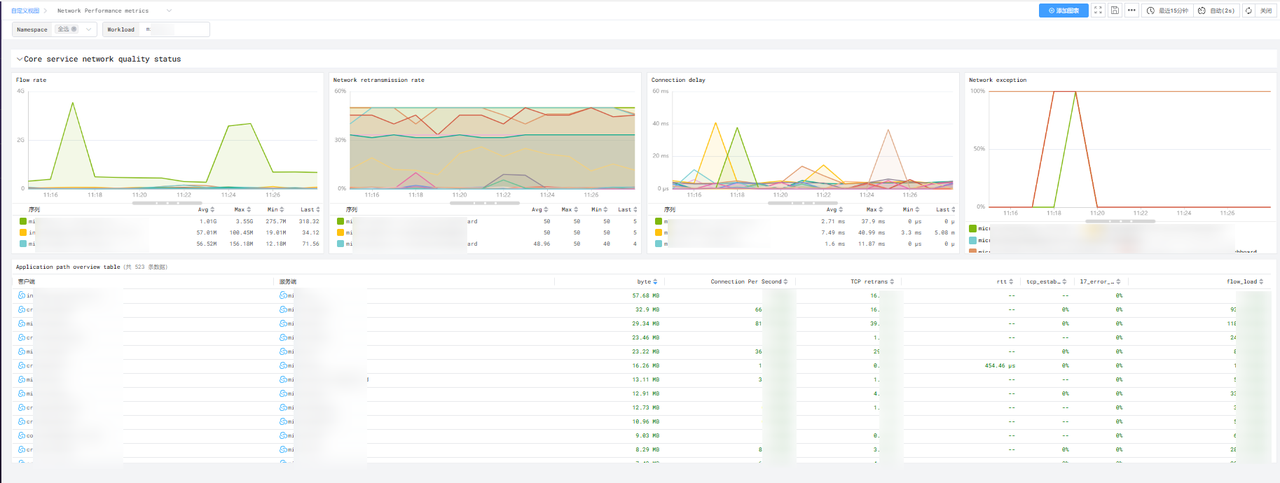Save the dashboard using the floppy disk icon
The width and height of the screenshot is (1280, 483).
[1115, 10]
